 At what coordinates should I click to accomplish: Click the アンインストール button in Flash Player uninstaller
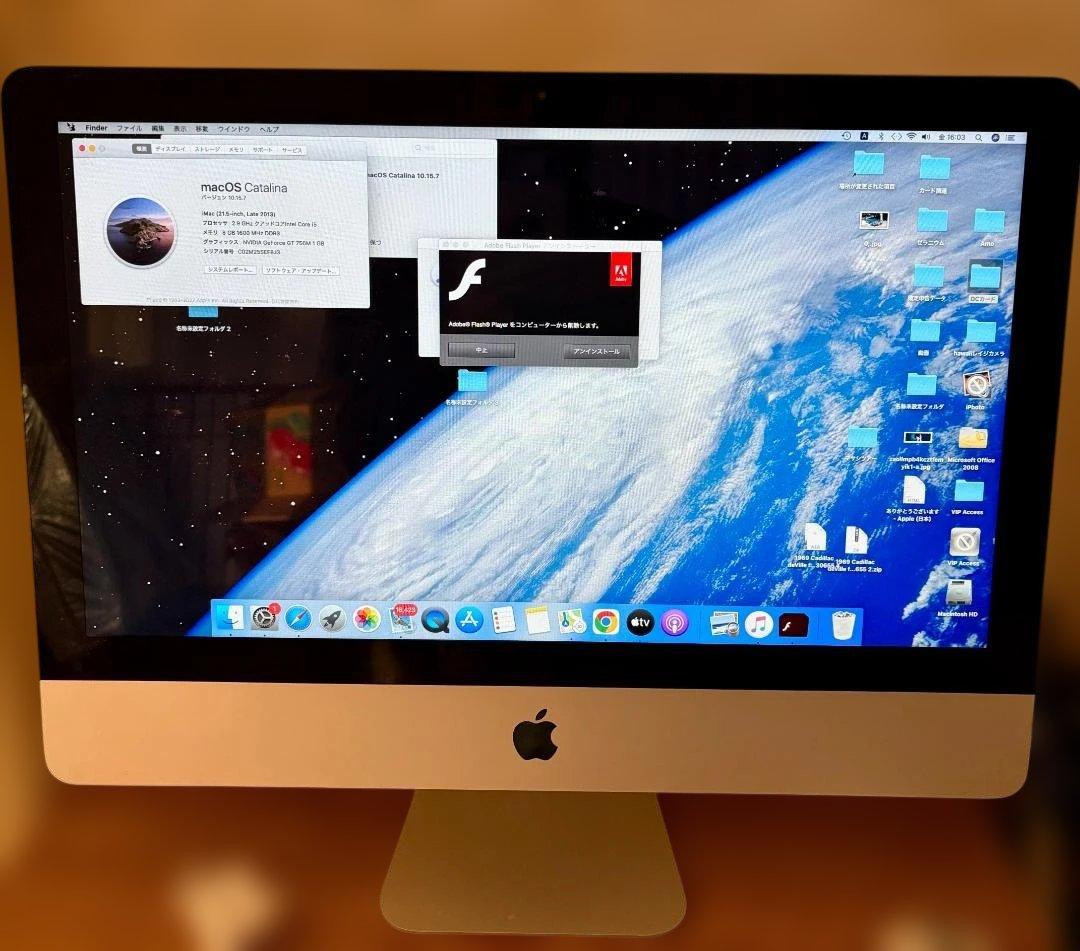click(598, 350)
